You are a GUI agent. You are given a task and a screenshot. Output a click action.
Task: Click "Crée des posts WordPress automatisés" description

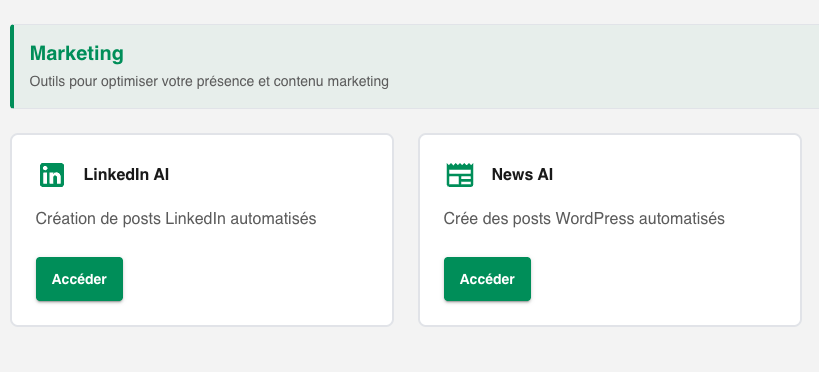coord(584,218)
